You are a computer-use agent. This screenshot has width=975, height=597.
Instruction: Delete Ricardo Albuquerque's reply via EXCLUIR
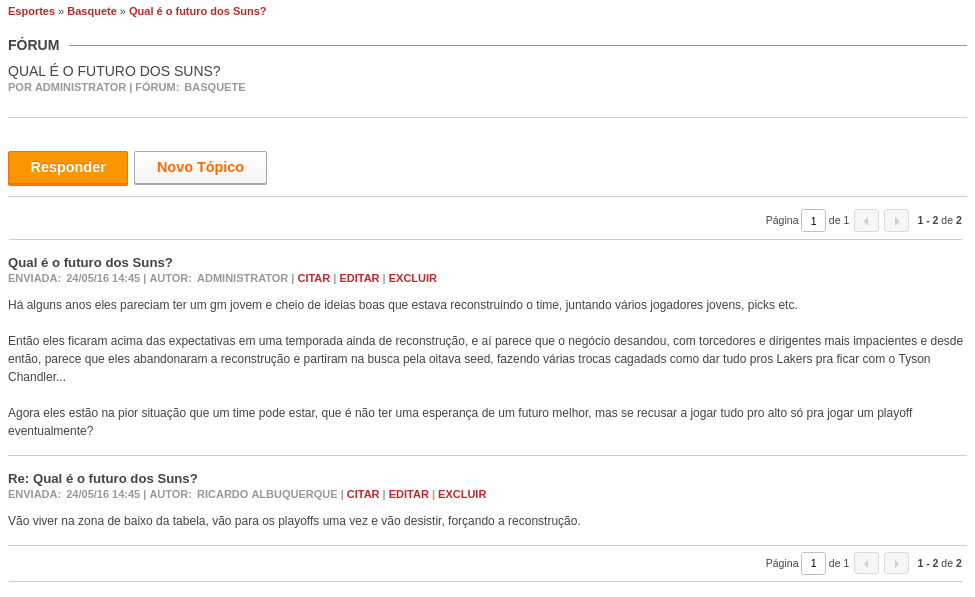pyautogui.click(x=462, y=494)
